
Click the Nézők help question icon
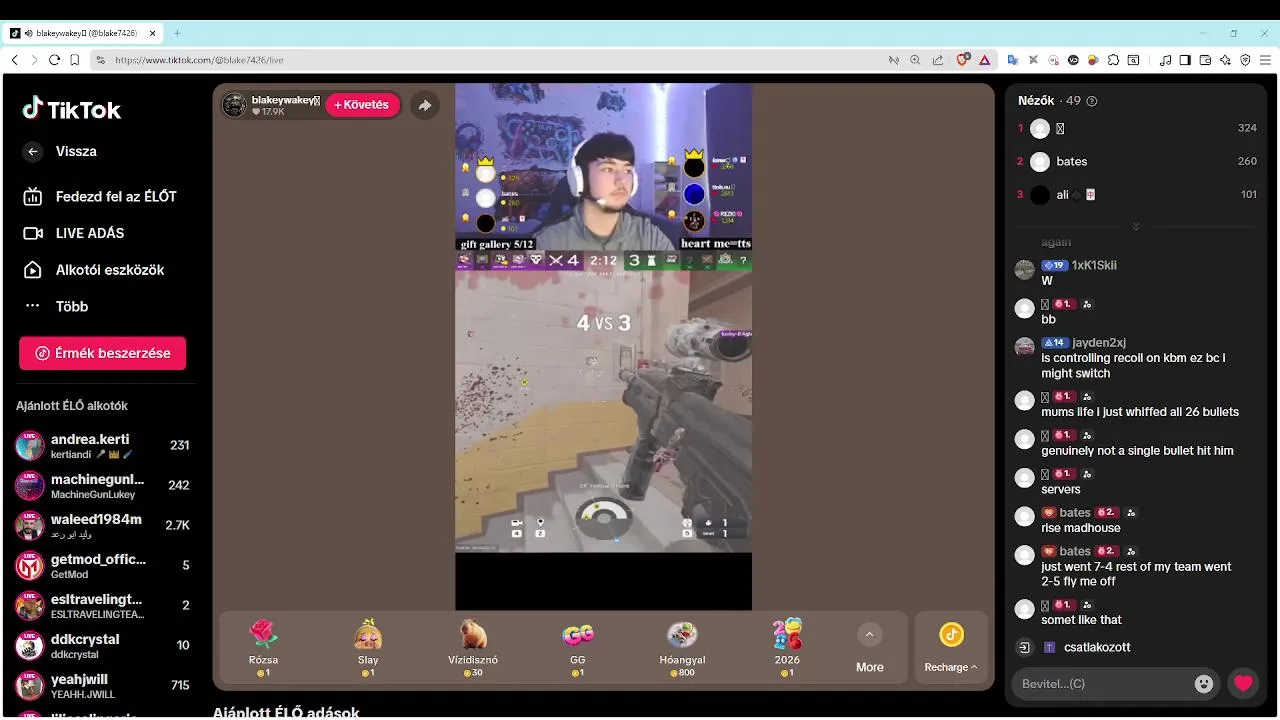coord(1091,101)
